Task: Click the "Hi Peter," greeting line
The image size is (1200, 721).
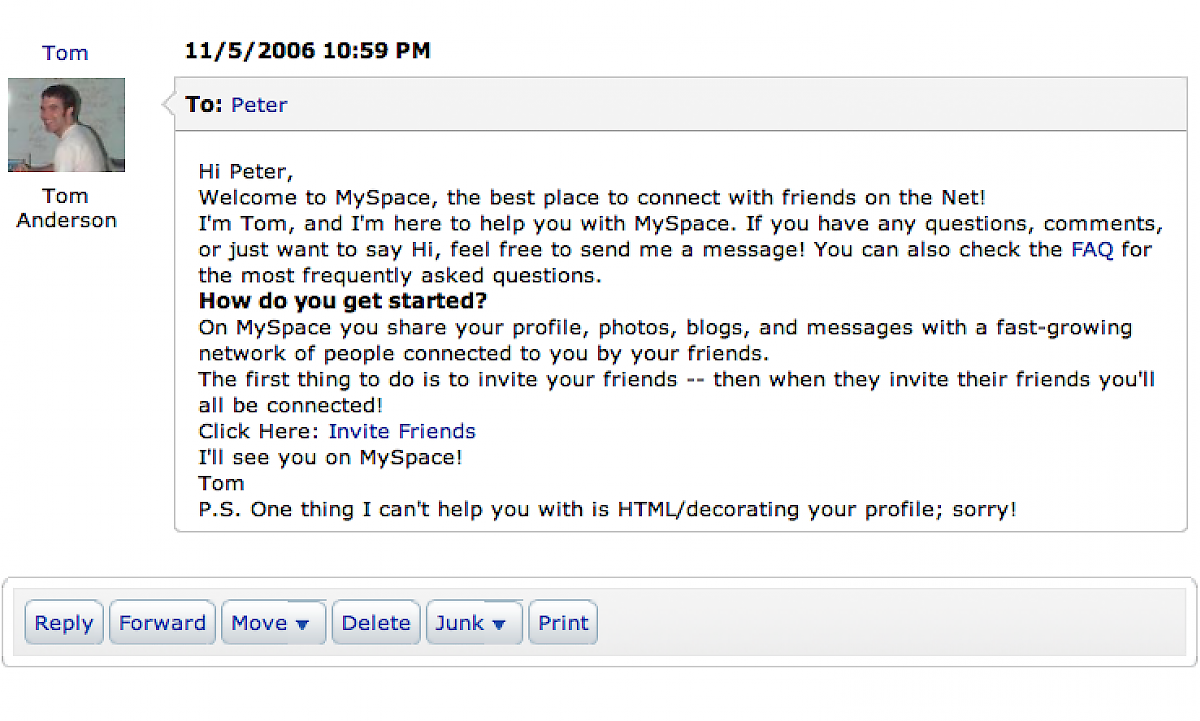Action: (x=246, y=171)
